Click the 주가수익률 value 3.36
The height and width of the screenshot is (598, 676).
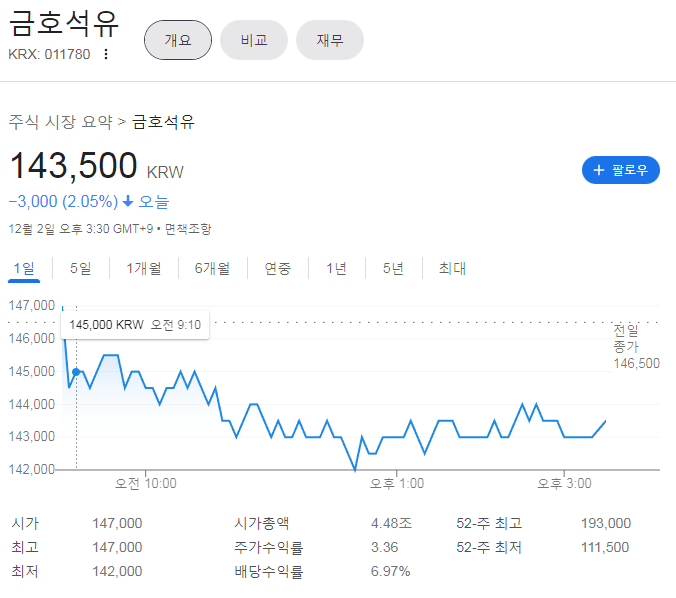pyautogui.click(x=385, y=547)
